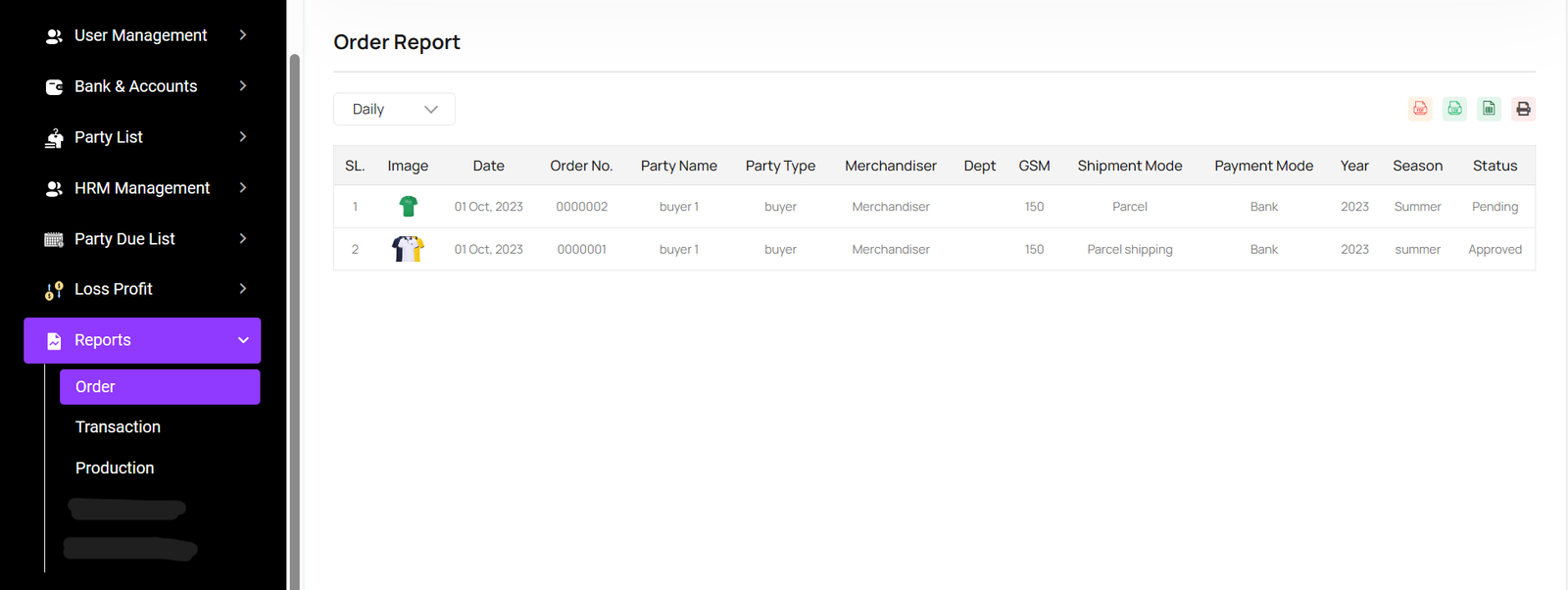Click the green t-shirt image thumbnail
The width and height of the screenshot is (1568, 590).
409,207
